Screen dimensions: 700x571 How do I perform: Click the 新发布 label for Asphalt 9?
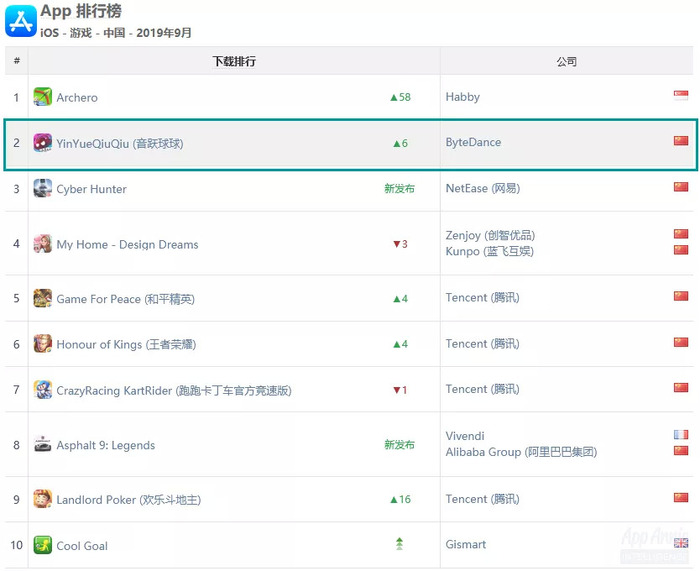[x=399, y=445]
